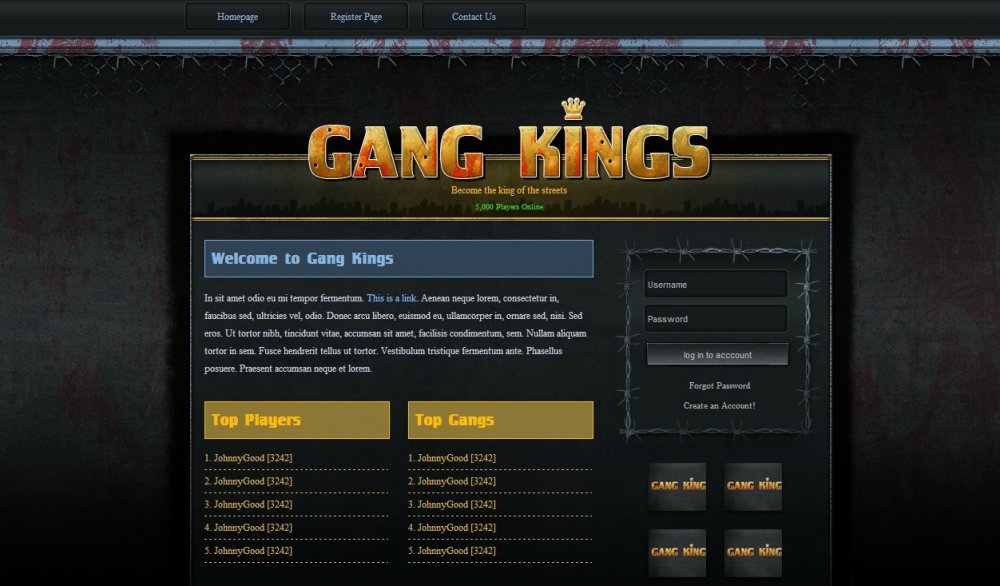The image size is (1000, 586).
Task: Open the Register Page menu item
Action: coord(356,17)
